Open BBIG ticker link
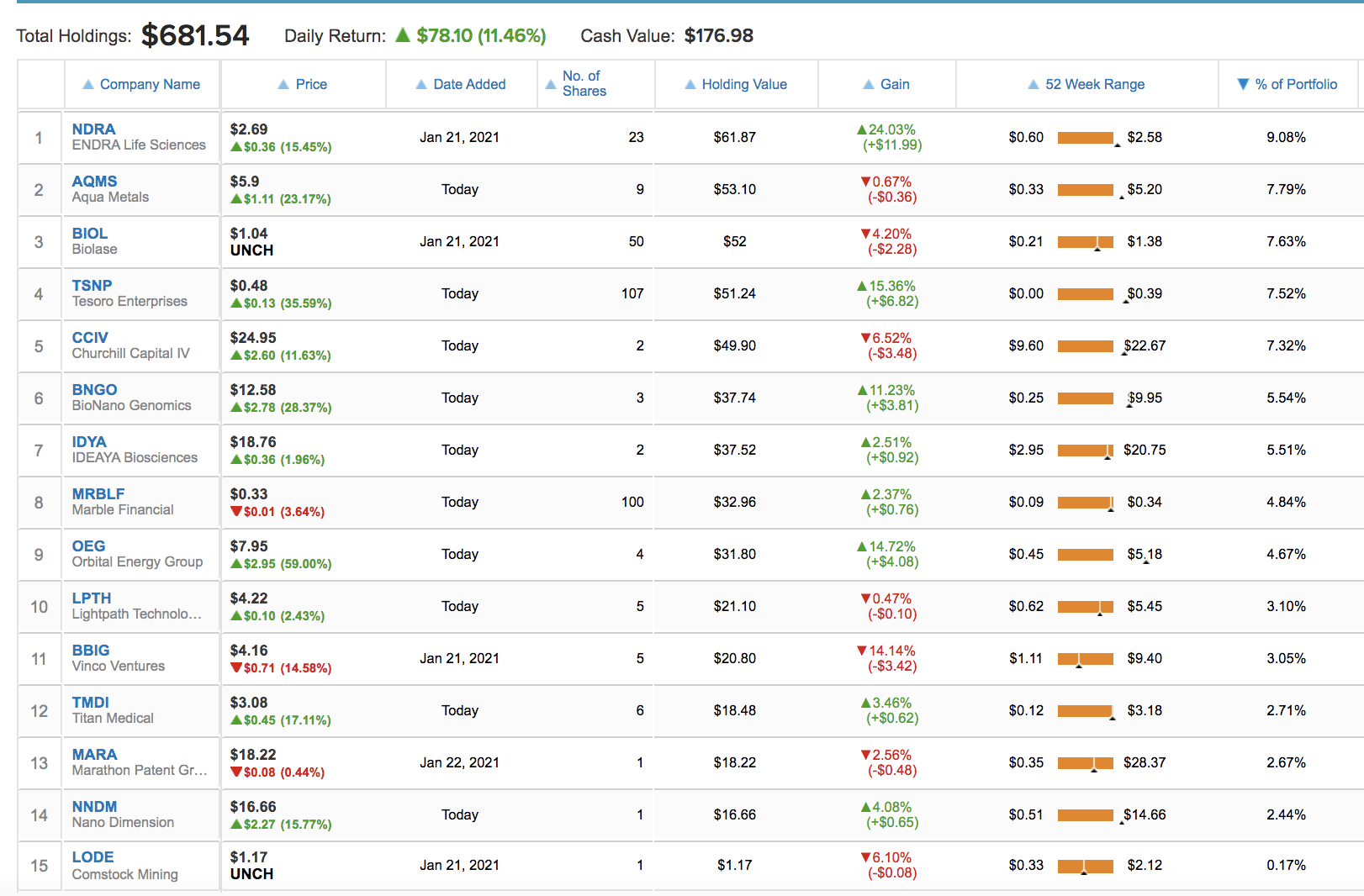Viewport: 1364px width, 896px height. 91,651
